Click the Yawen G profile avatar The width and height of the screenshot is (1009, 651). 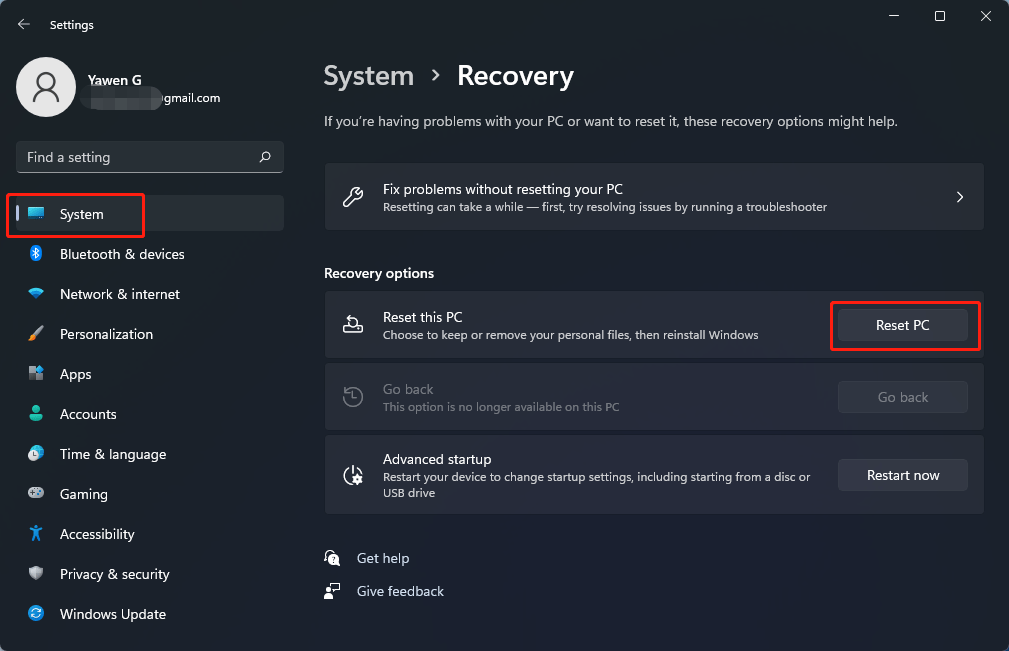(46, 87)
